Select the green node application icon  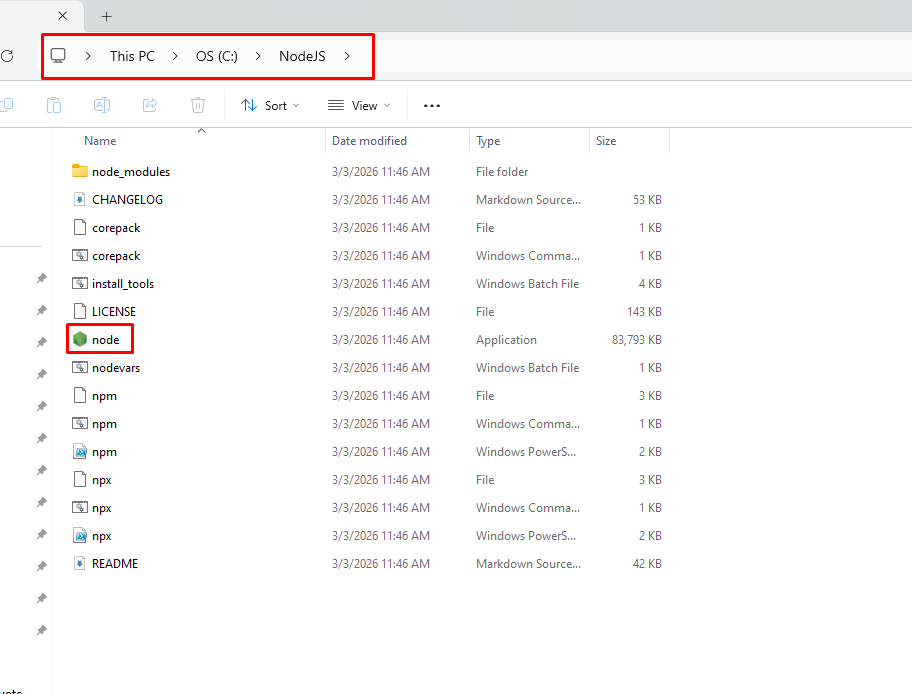[80, 339]
